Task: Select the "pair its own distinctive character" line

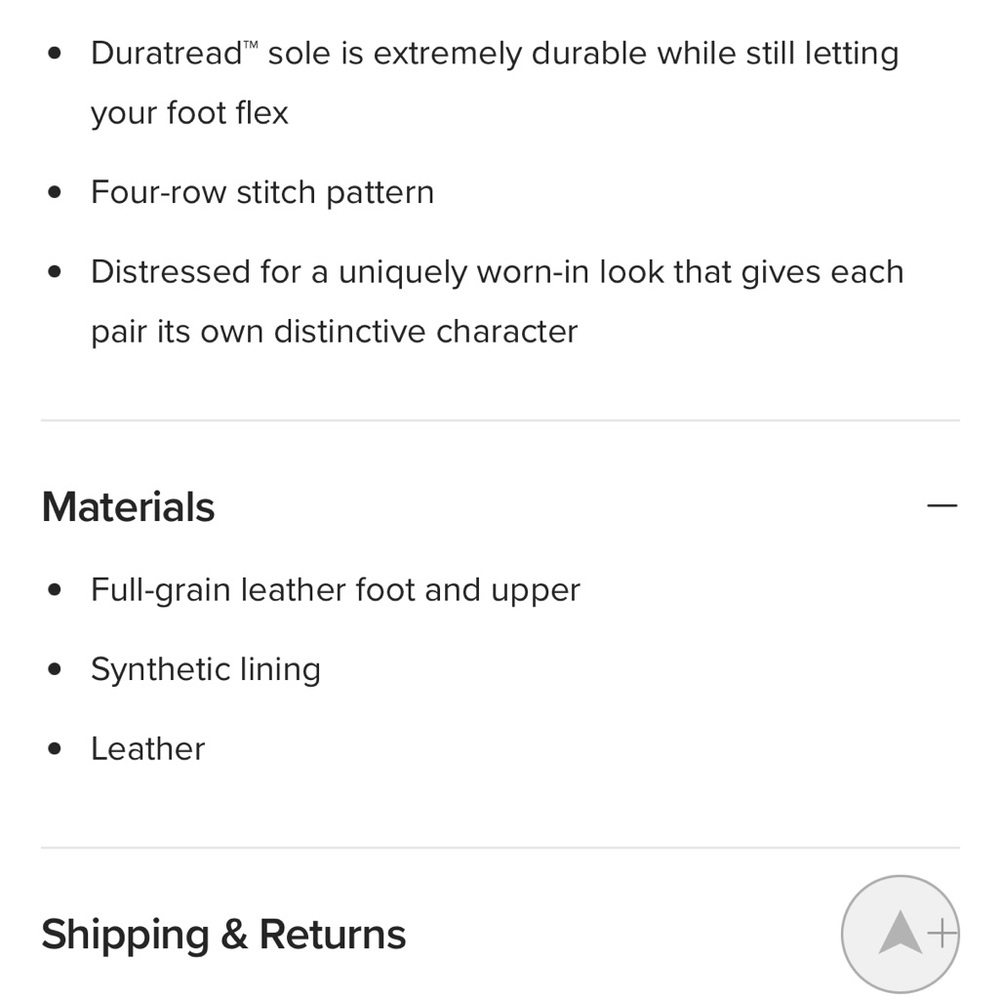Action: tap(334, 331)
